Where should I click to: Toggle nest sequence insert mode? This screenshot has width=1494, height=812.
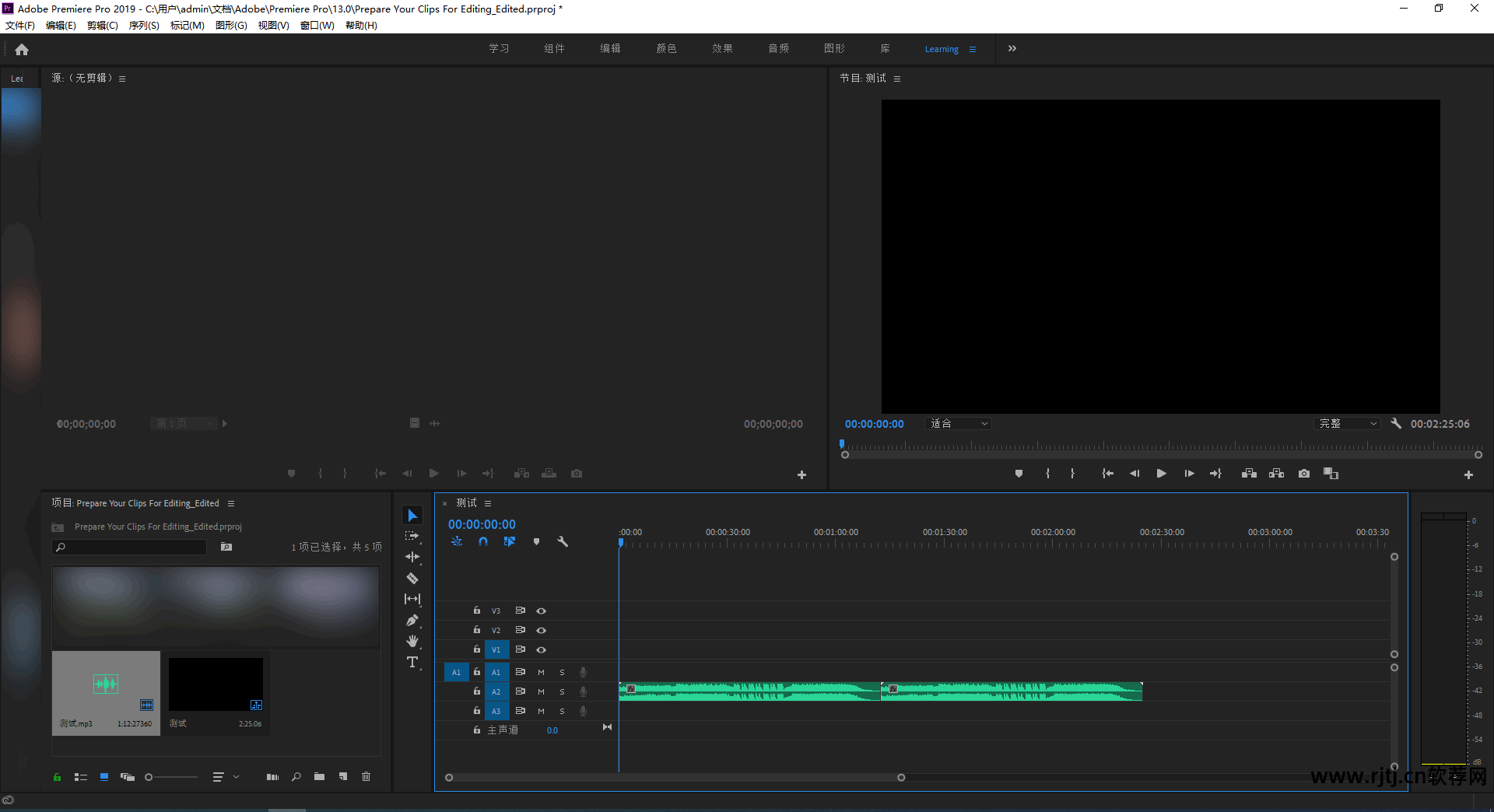457,541
